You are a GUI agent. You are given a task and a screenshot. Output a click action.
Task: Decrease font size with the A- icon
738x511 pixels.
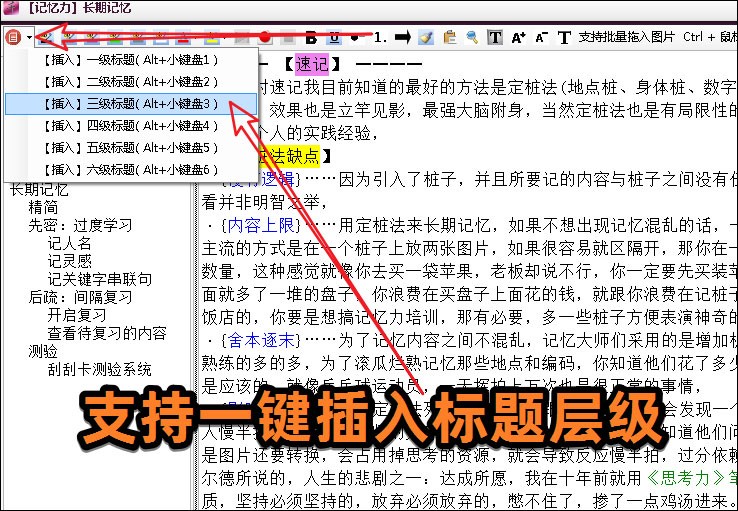(x=541, y=37)
